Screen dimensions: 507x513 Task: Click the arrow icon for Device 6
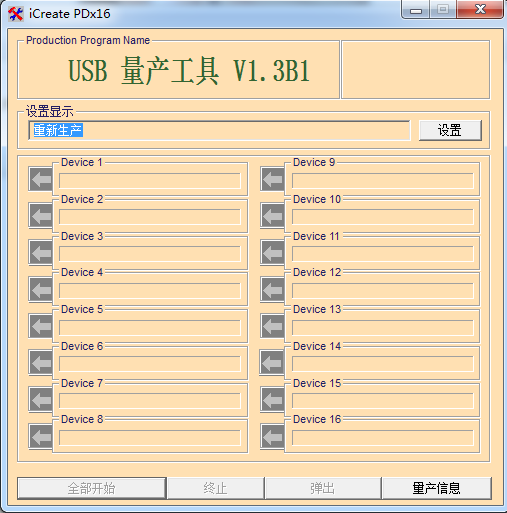41,362
